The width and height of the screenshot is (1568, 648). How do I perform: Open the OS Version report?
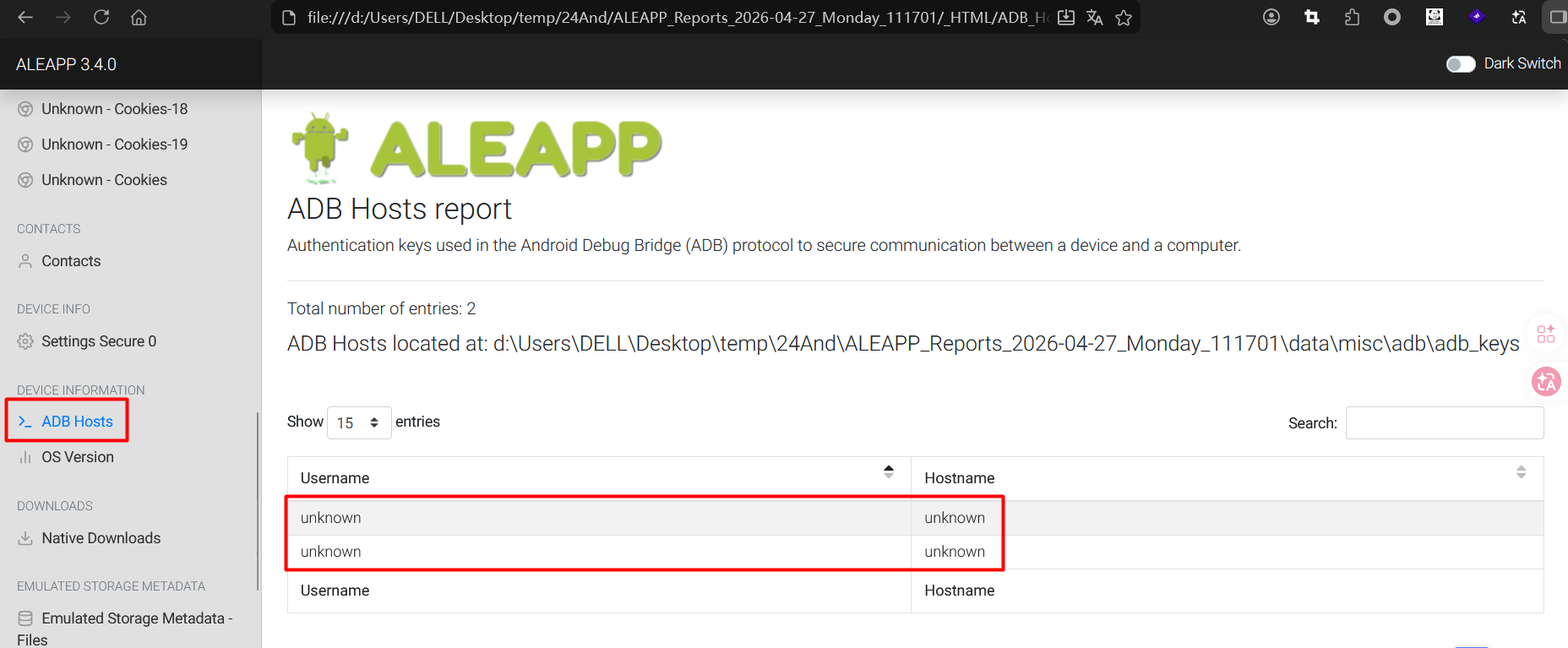coord(78,457)
